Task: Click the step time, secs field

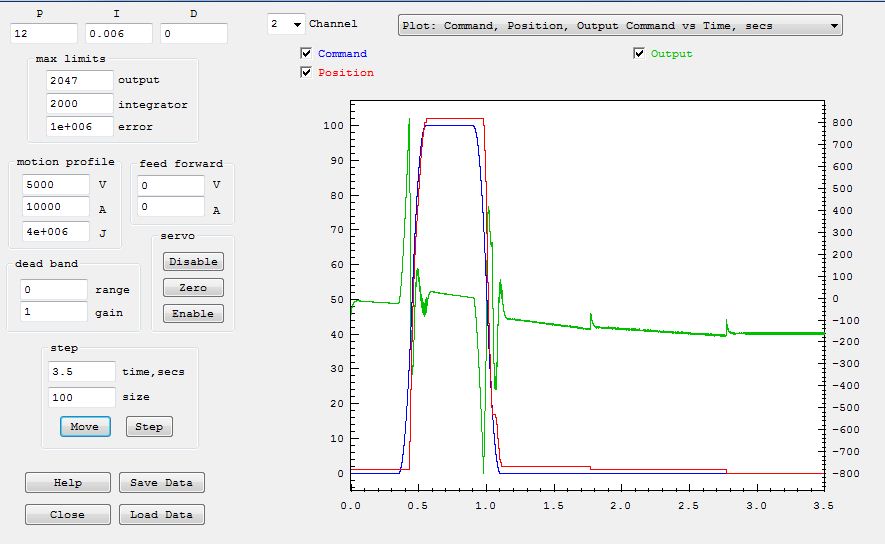Action: (81, 371)
